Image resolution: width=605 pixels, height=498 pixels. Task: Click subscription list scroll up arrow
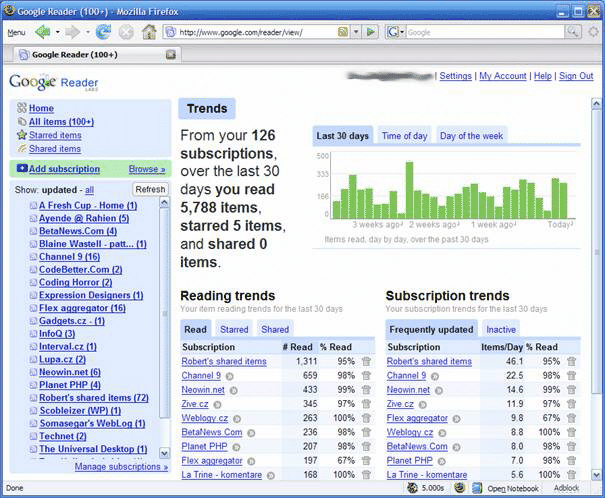coord(164,203)
